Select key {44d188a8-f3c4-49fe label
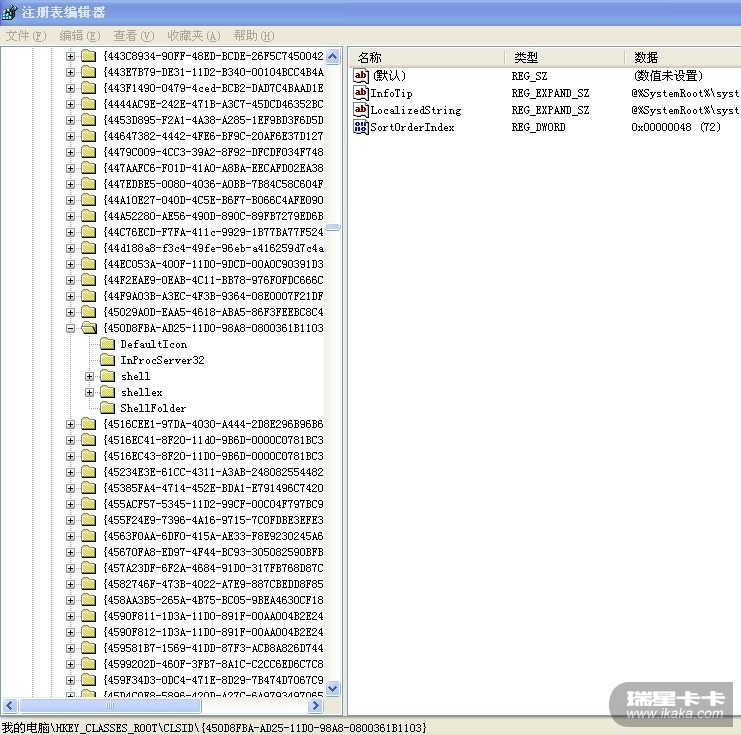The height and width of the screenshot is (735, 741). [x=213, y=248]
